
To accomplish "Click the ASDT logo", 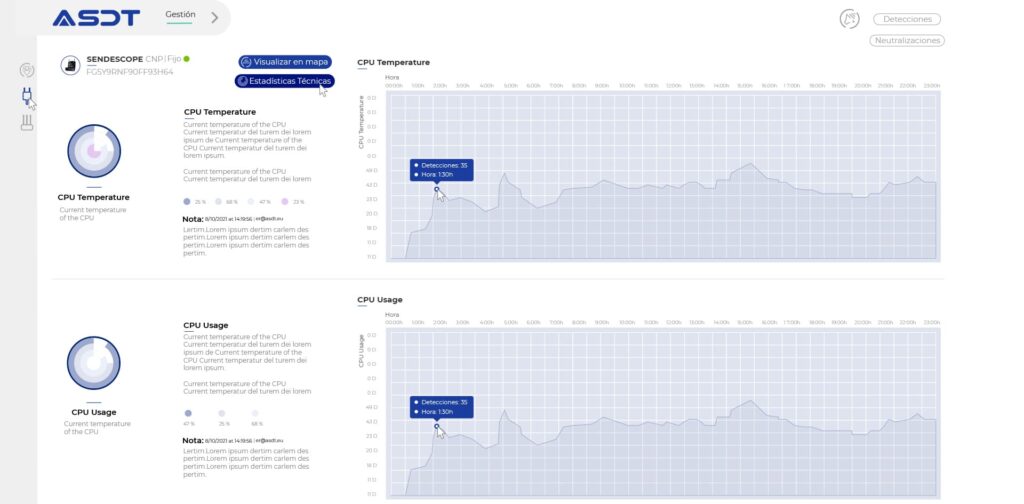I will click(95, 18).
